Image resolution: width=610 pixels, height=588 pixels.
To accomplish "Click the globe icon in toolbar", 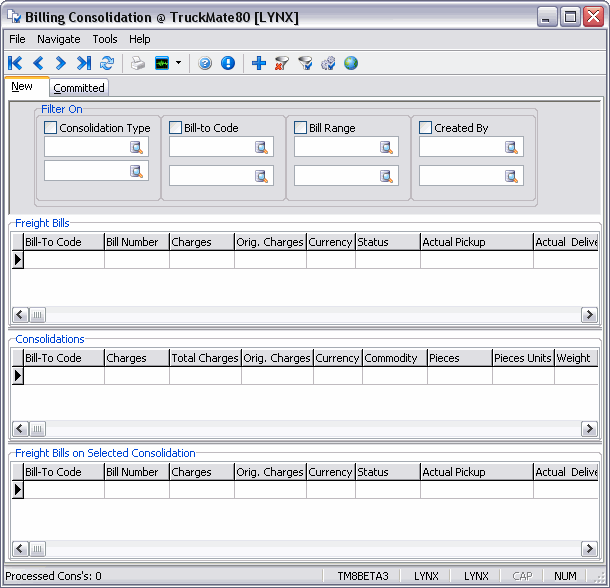I will [x=351, y=63].
